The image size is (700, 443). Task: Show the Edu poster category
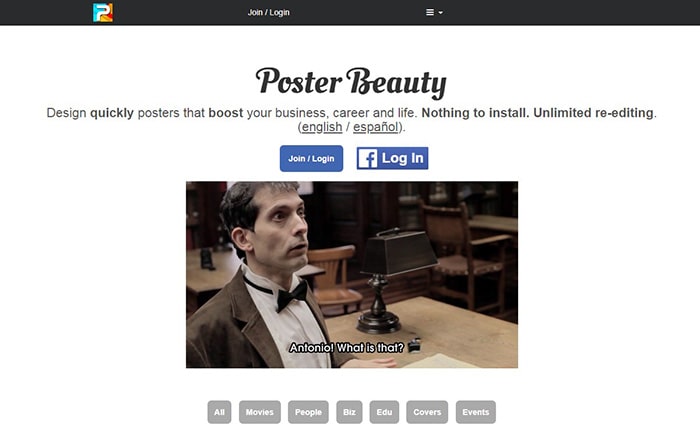tap(384, 412)
